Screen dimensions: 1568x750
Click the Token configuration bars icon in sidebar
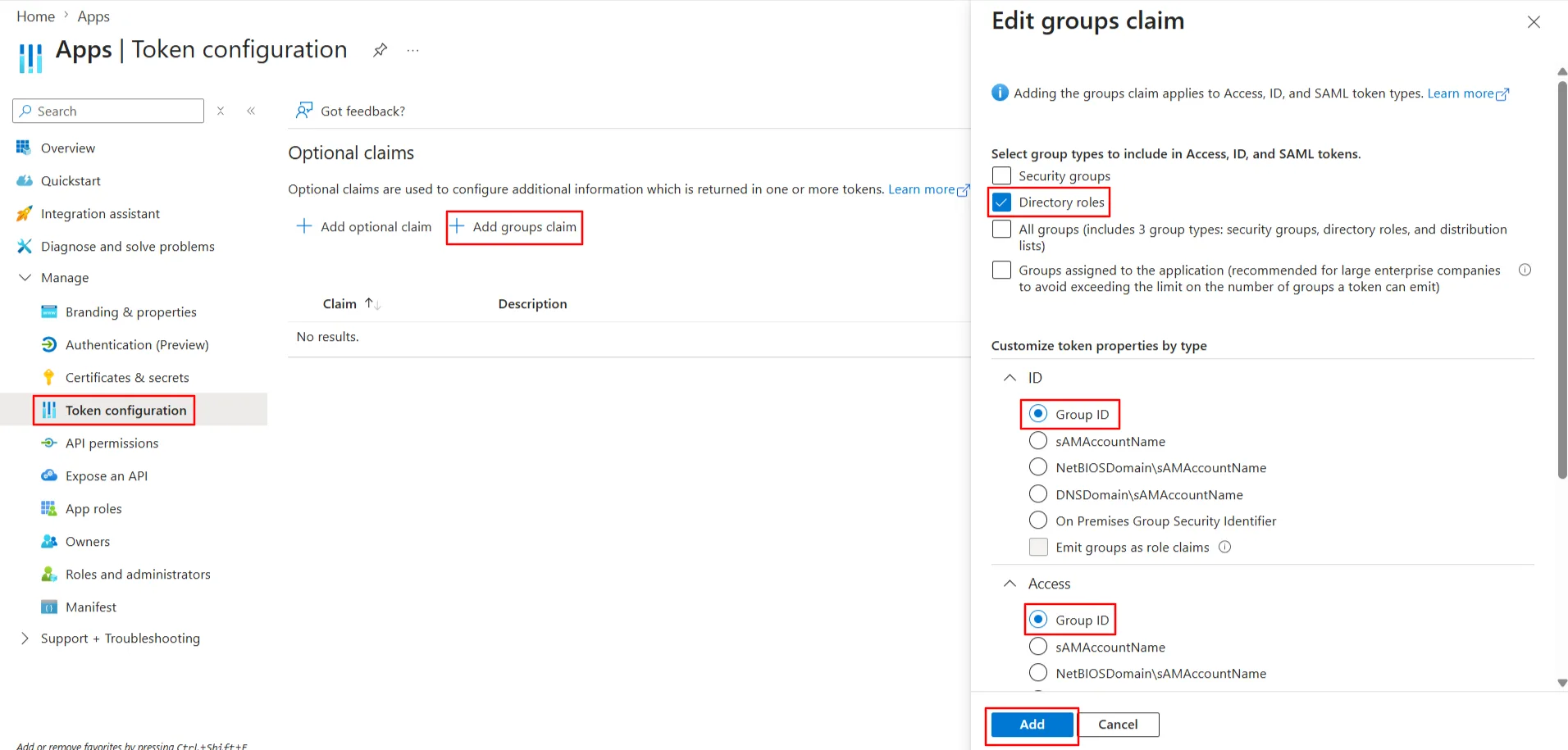coord(49,410)
